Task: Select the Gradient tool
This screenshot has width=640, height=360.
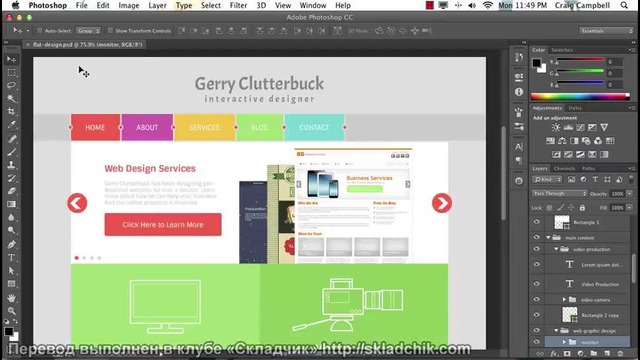Action: click(11, 204)
